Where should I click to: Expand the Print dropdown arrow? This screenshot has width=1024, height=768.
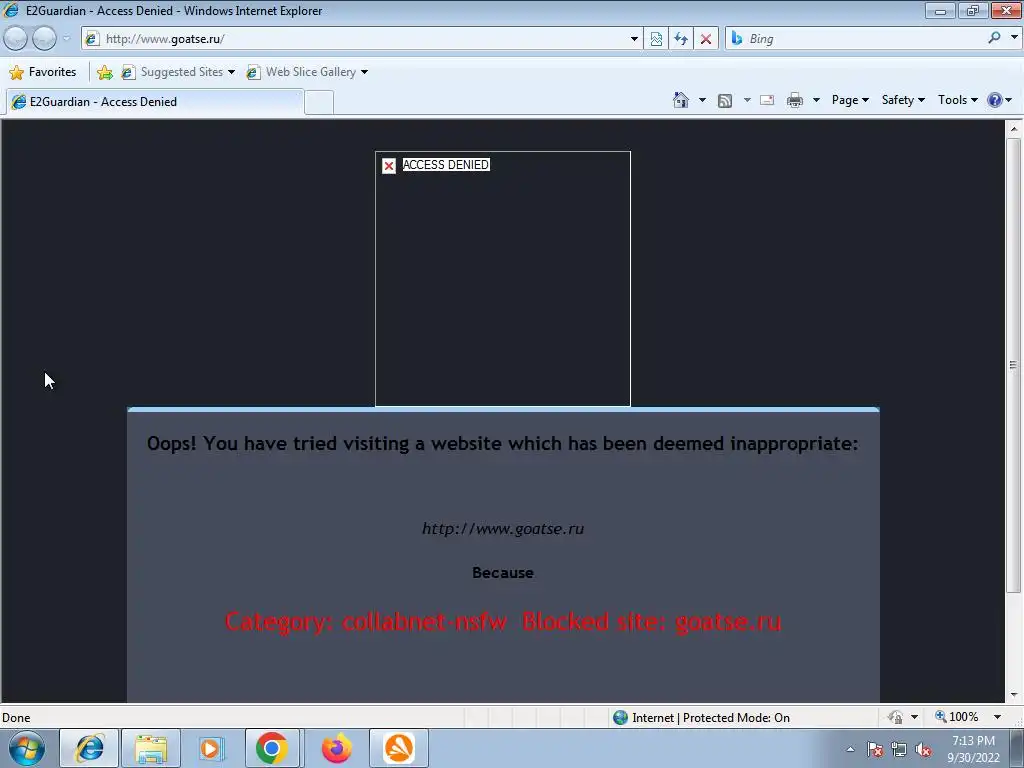816,100
